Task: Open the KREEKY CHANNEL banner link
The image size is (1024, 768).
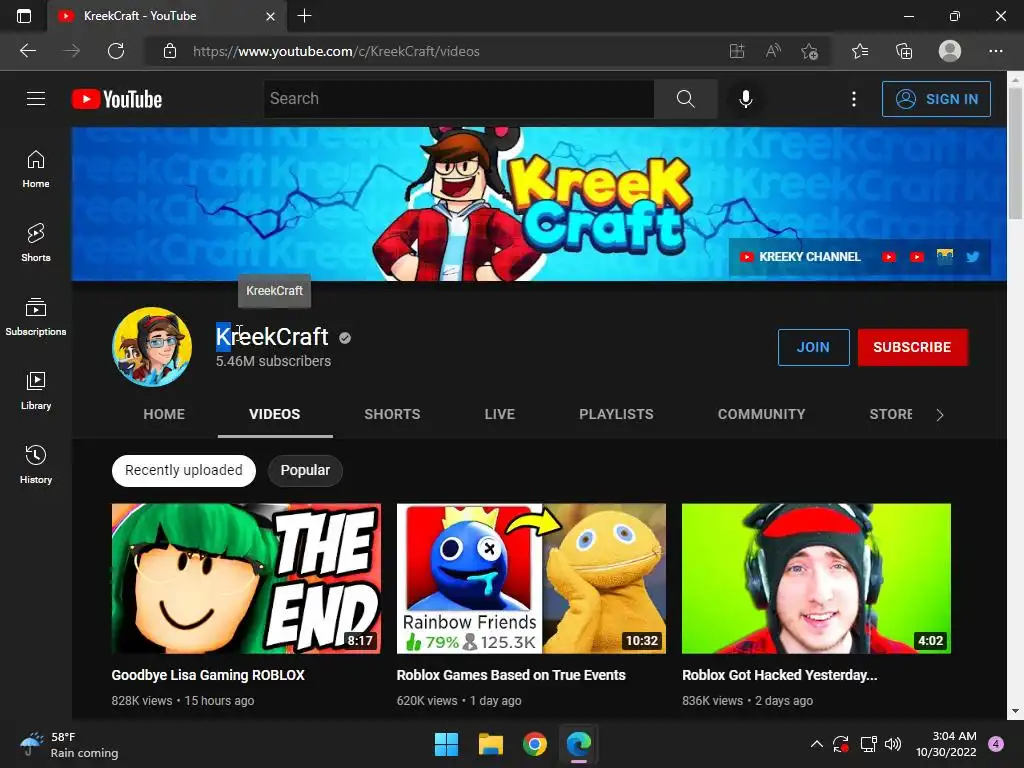Action: point(800,257)
